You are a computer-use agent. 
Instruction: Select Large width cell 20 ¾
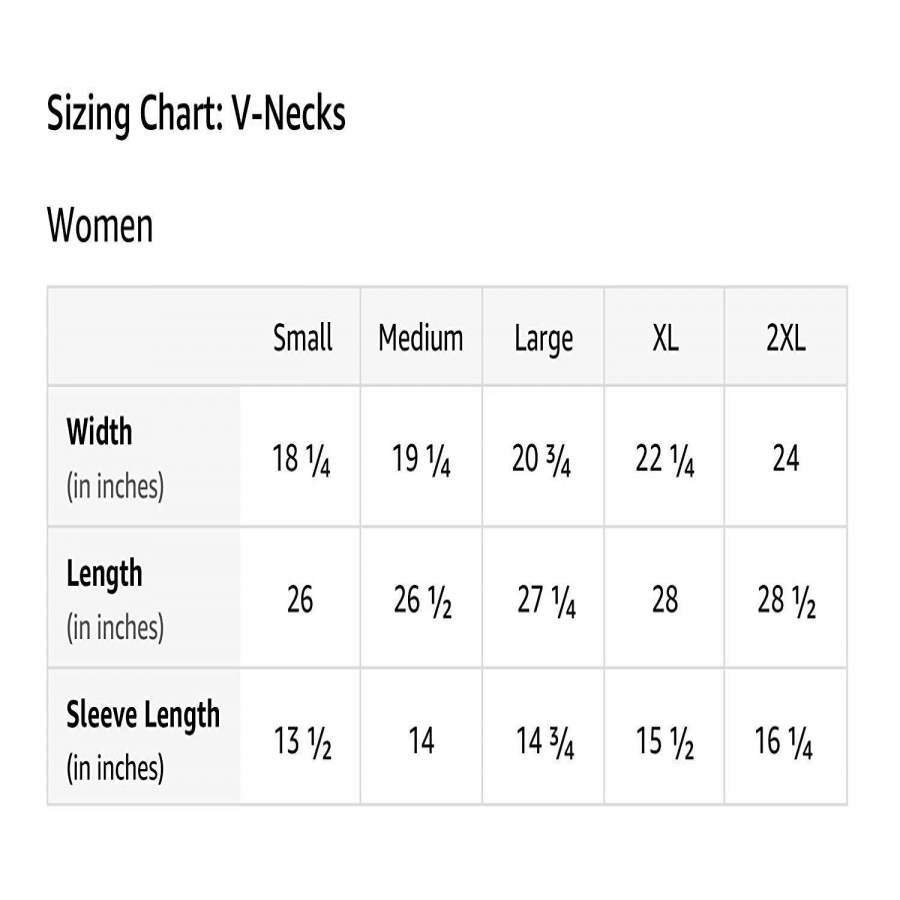click(542, 460)
